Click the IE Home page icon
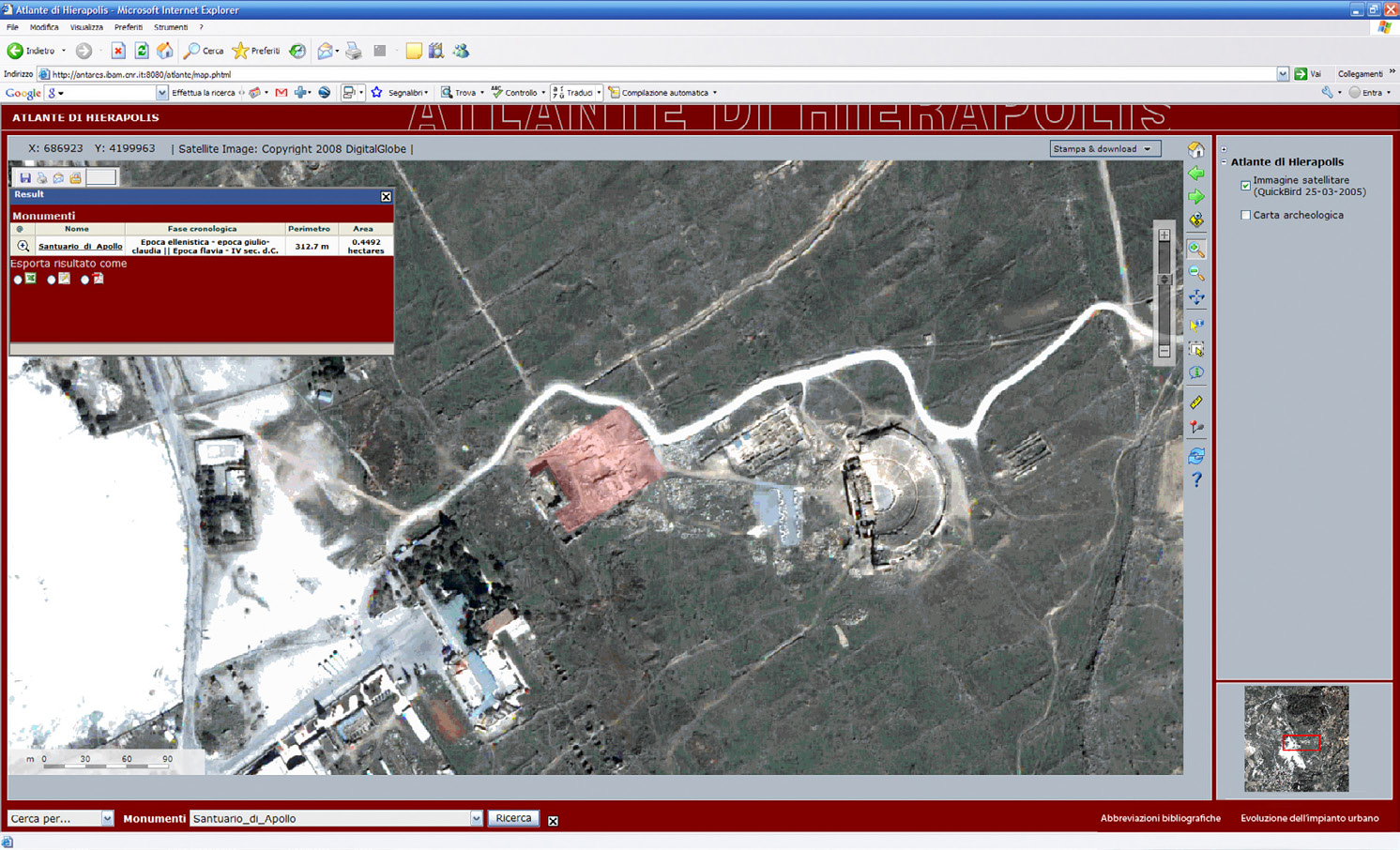The height and width of the screenshot is (850, 1400). [x=165, y=51]
